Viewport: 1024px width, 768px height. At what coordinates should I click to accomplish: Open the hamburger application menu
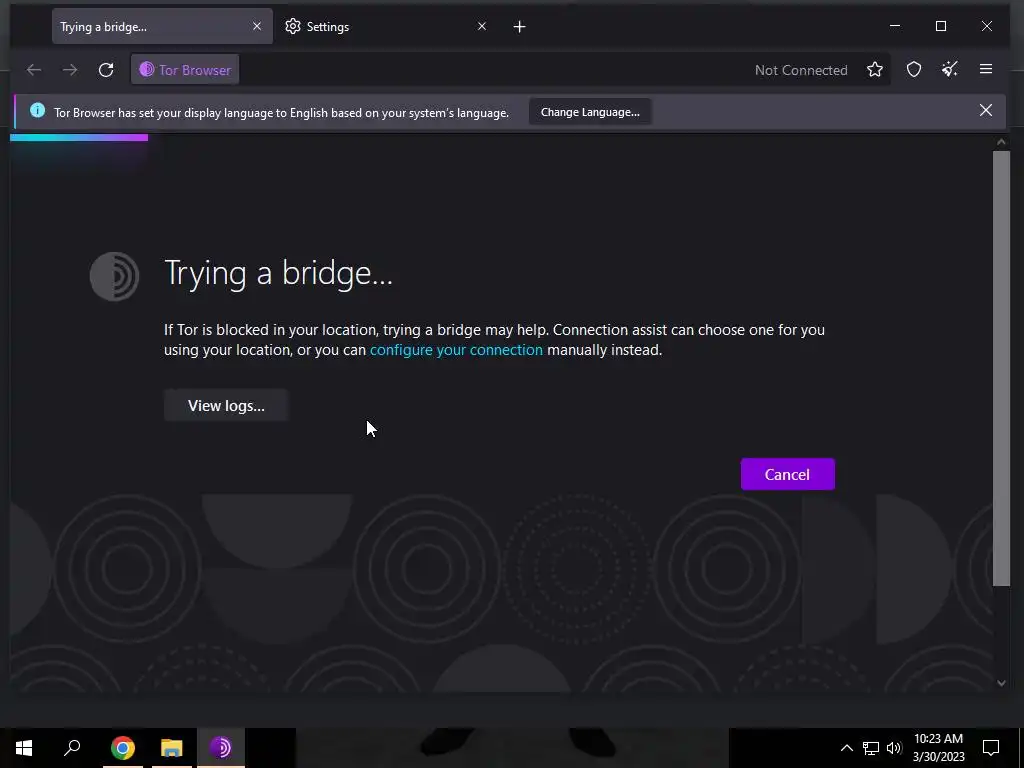coord(985,69)
